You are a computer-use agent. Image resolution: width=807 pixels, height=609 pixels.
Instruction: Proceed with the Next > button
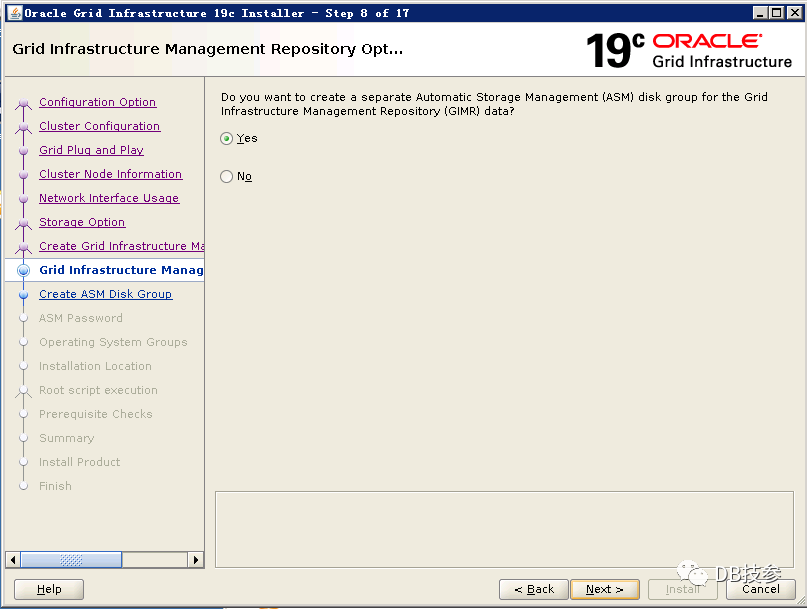click(x=605, y=589)
